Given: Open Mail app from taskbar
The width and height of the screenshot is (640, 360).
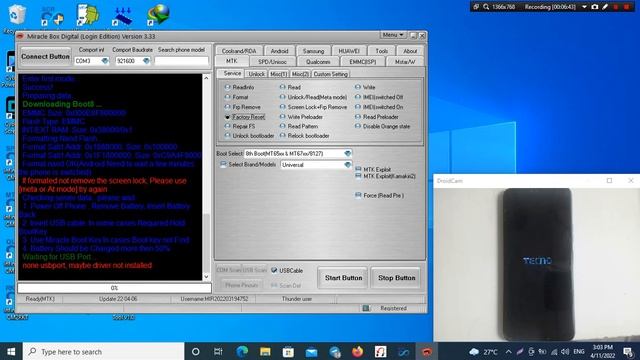Looking at the screenshot, I should 311,351.
